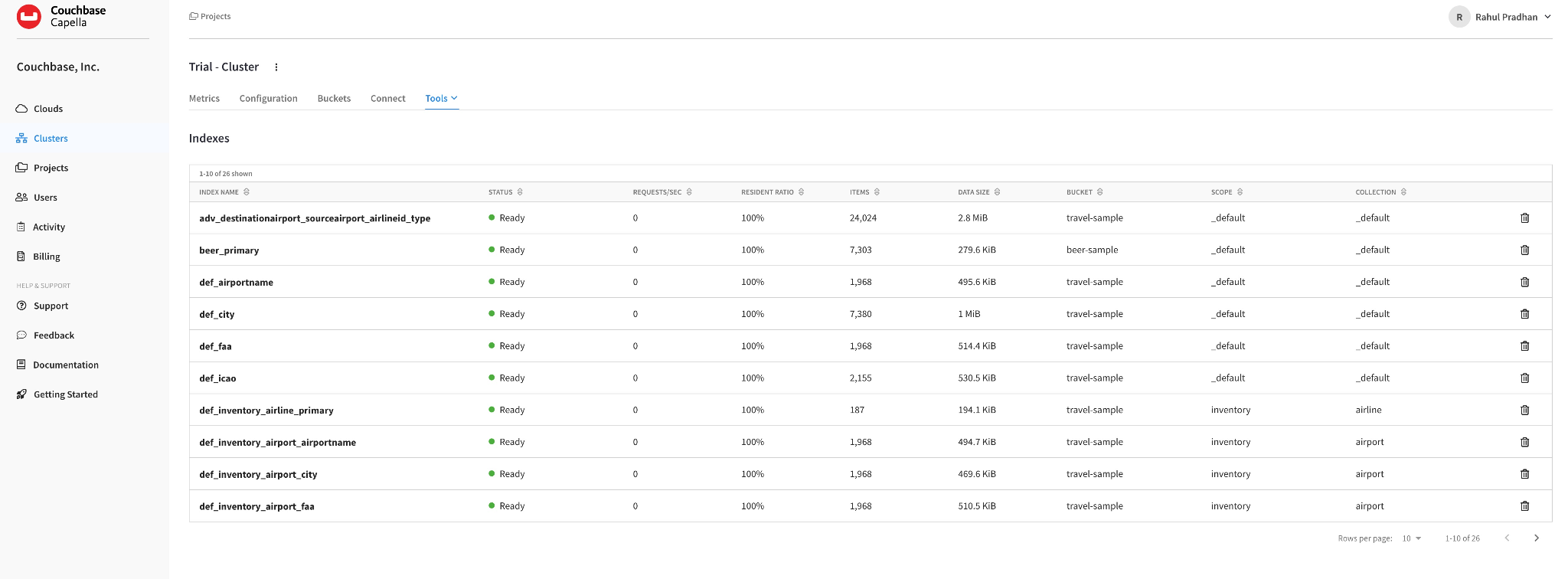Viewport: 1568px width, 579px height.
Task: Click the trash icon on def_faa row
Action: click(1524, 346)
